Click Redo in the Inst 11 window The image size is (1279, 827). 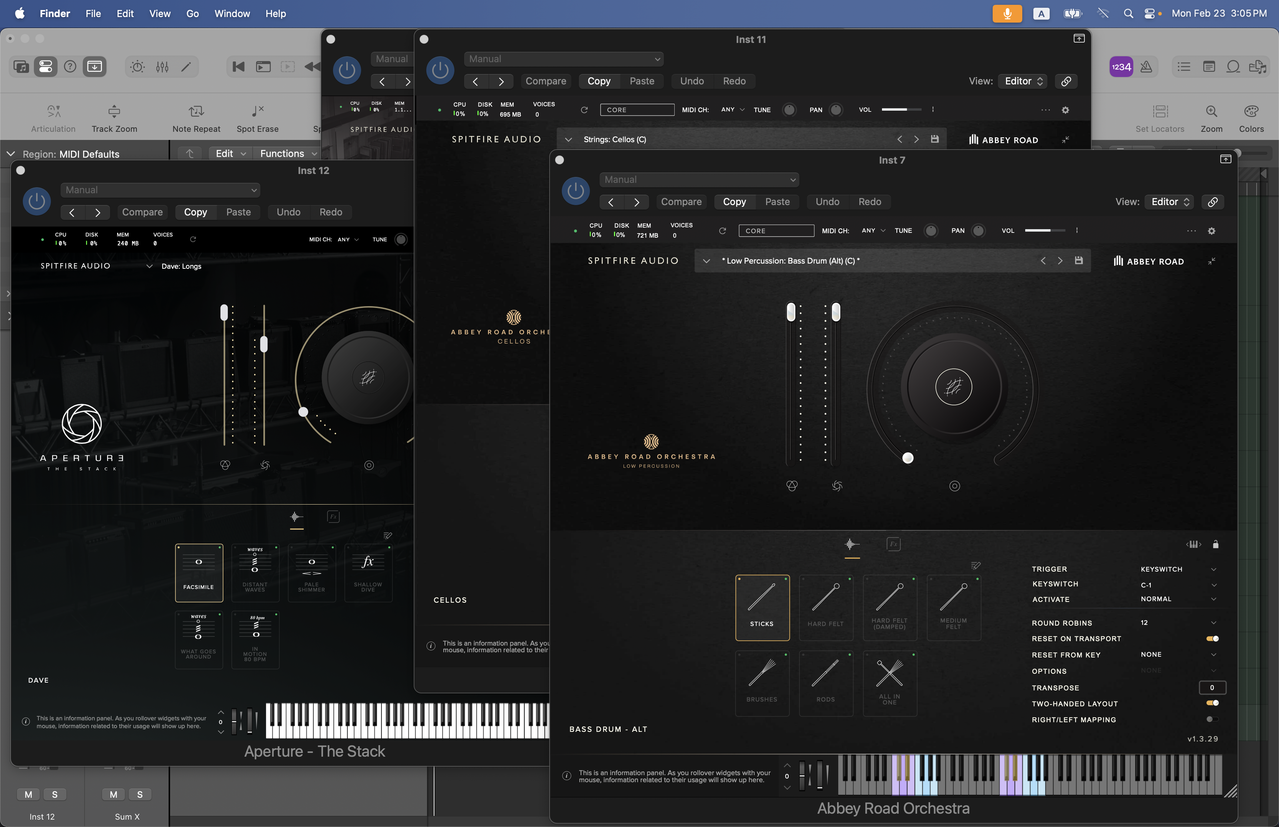point(734,81)
